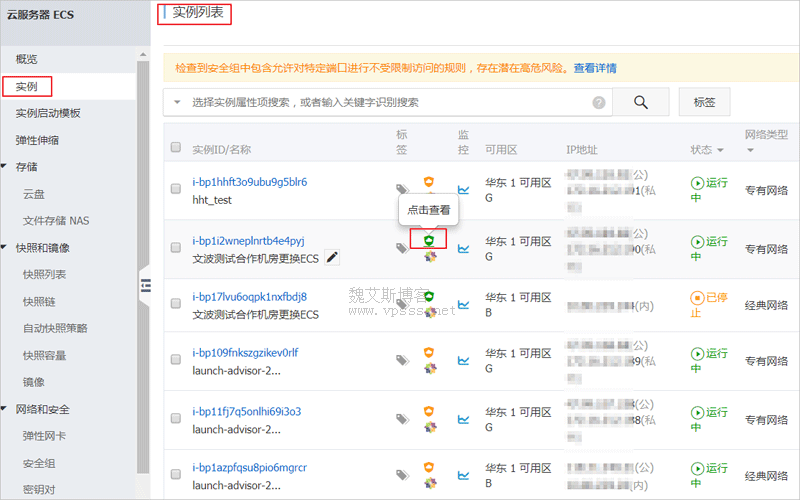Click the tag icon for i-bp109fnkszgzikev0rlf
Screen dimensions: 800x500
tap(402, 360)
